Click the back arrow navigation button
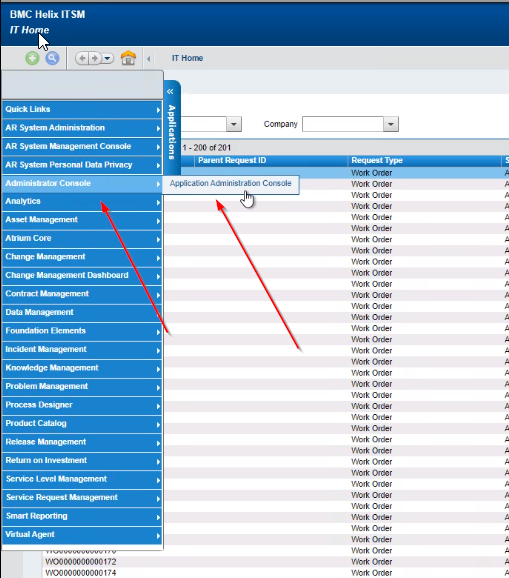Screen dimensions: 509x578 pyautogui.click(x=82, y=58)
